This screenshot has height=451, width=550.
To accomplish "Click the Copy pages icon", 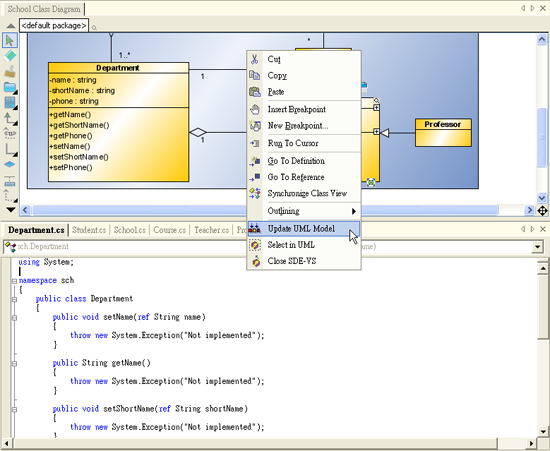I will (255, 75).
